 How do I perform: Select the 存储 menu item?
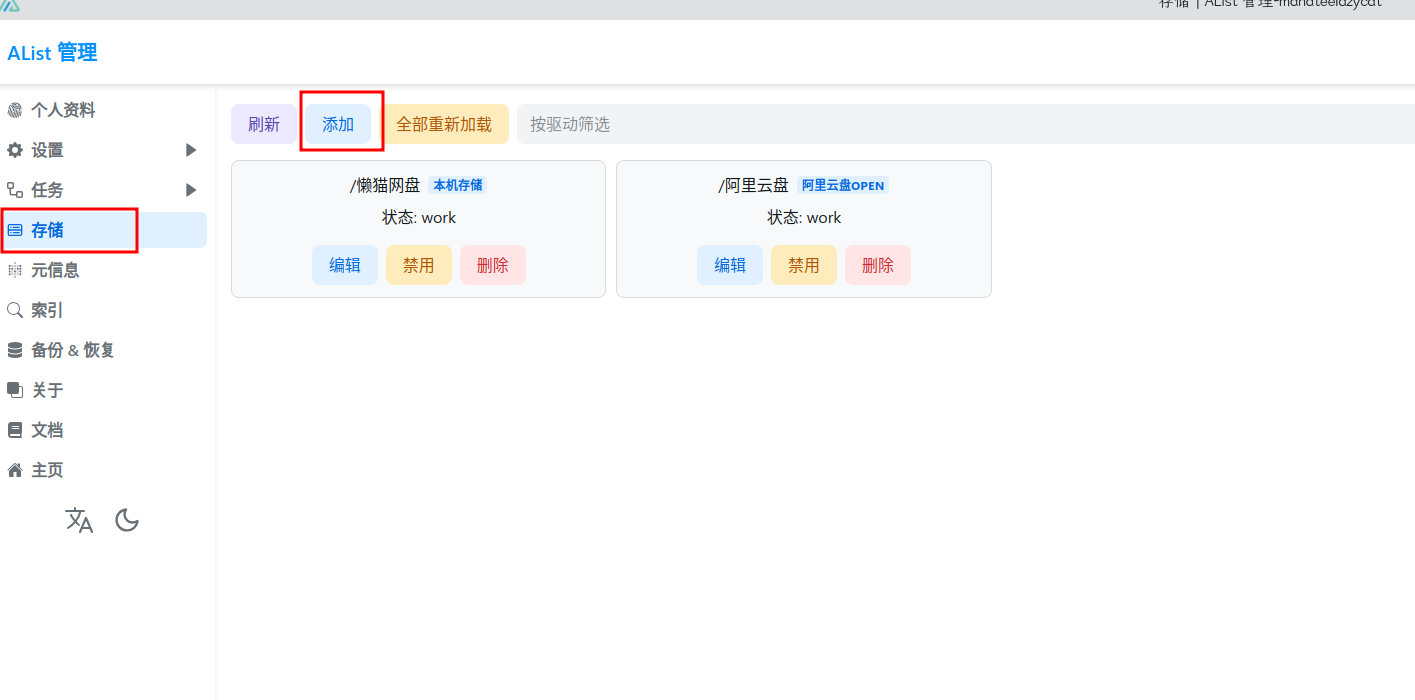[x=104, y=230]
